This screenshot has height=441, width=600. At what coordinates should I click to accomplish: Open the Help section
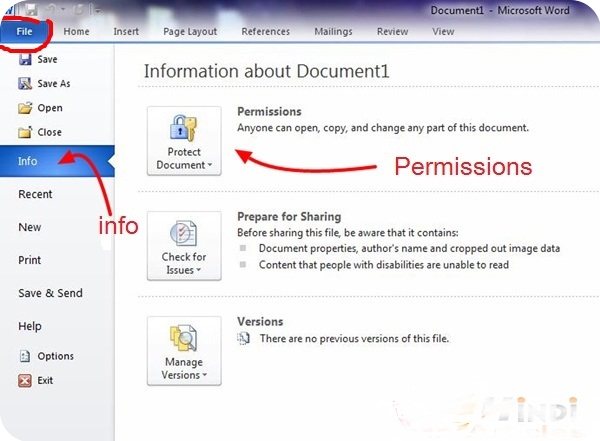coord(30,326)
